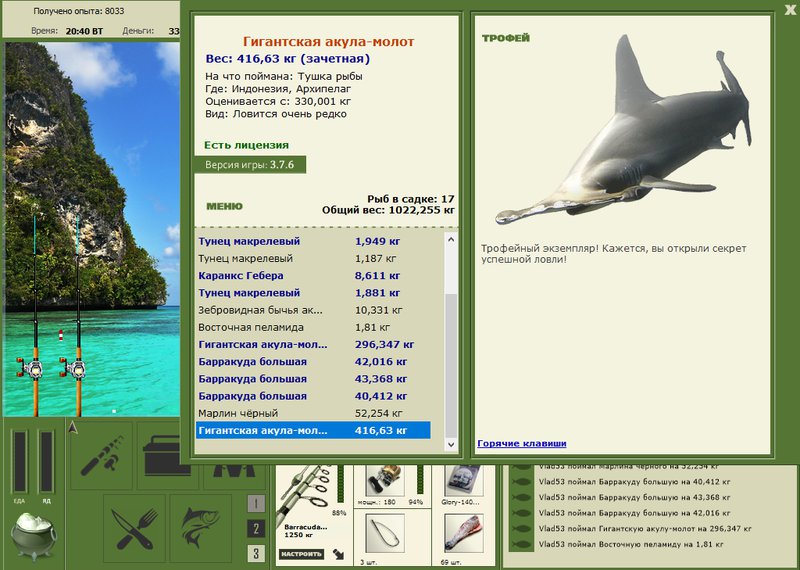Switch to rod slot 1

pyautogui.click(x=256, y=504)
